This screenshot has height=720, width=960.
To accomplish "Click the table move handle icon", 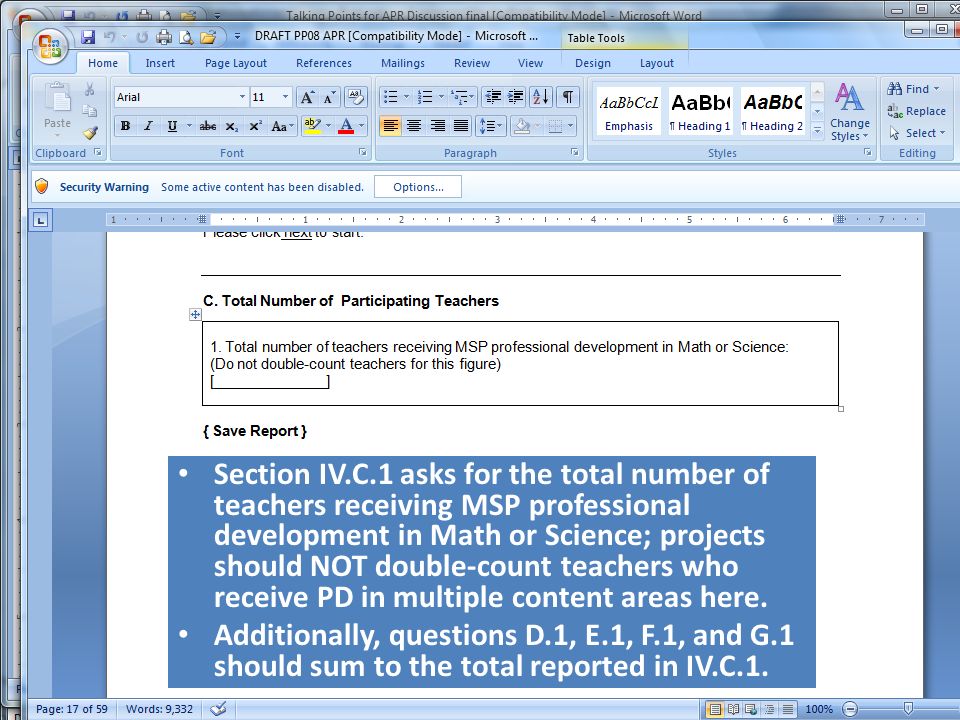I will pos(195,315).
